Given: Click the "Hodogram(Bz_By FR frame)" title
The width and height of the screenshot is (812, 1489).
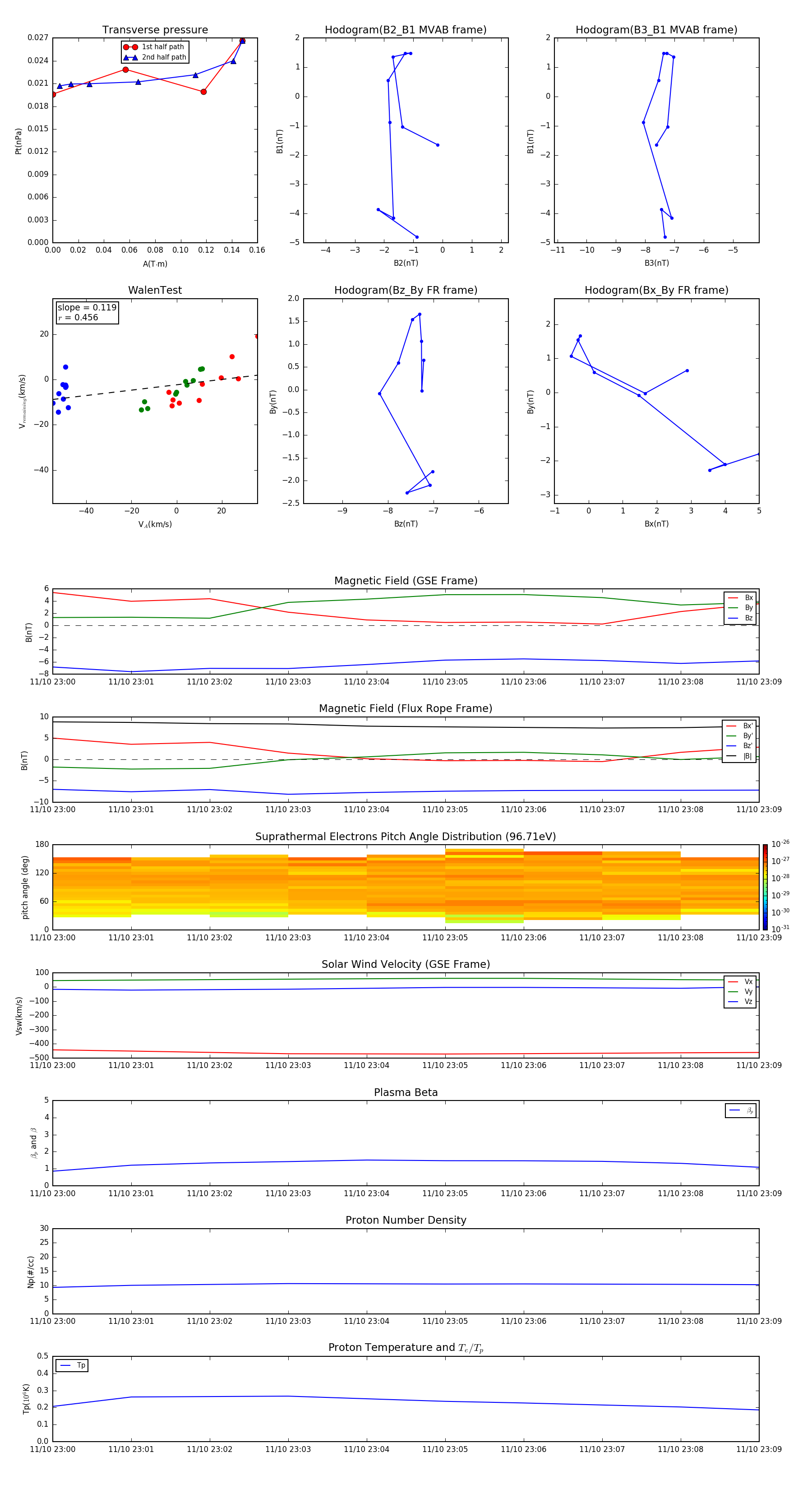Looking at the screenshot, I should pyautogui.click(x=406, y=290).
